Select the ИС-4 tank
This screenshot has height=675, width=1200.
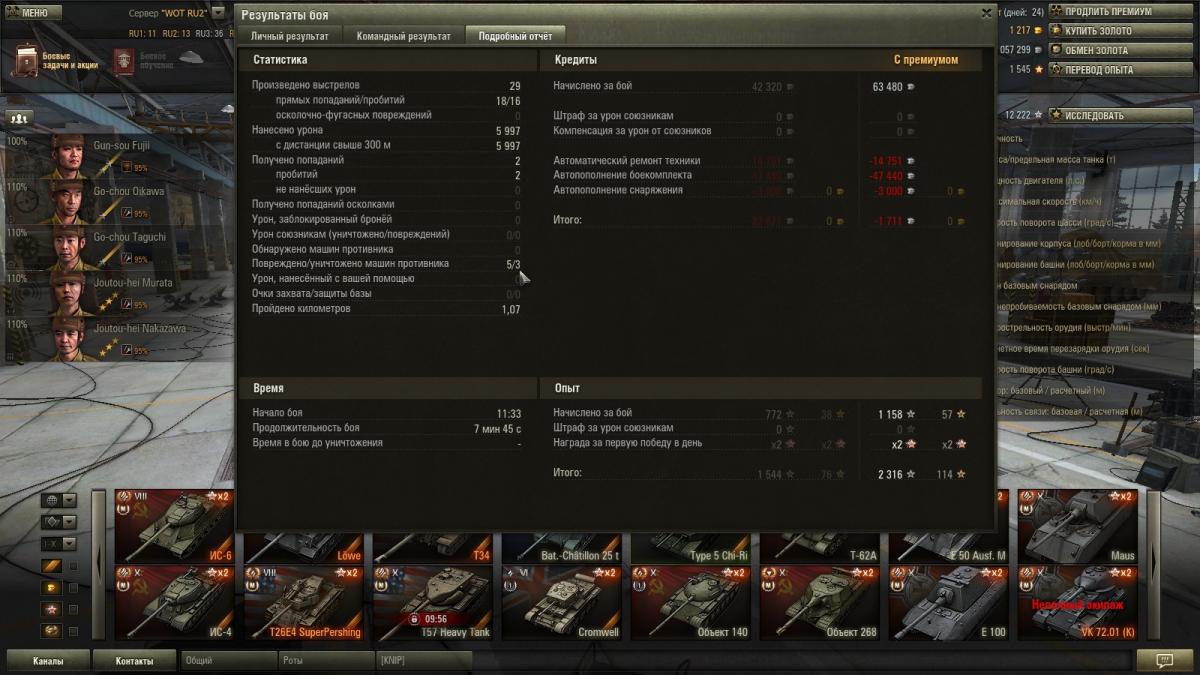coord(174,603)
